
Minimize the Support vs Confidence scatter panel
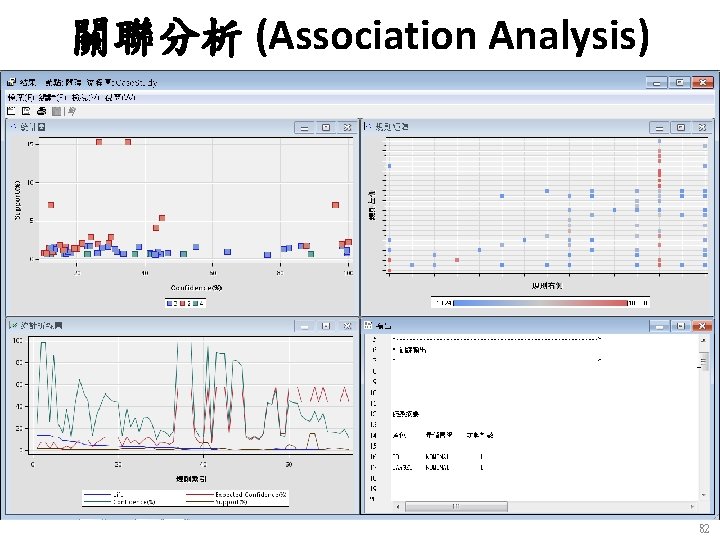click(304, 128)
